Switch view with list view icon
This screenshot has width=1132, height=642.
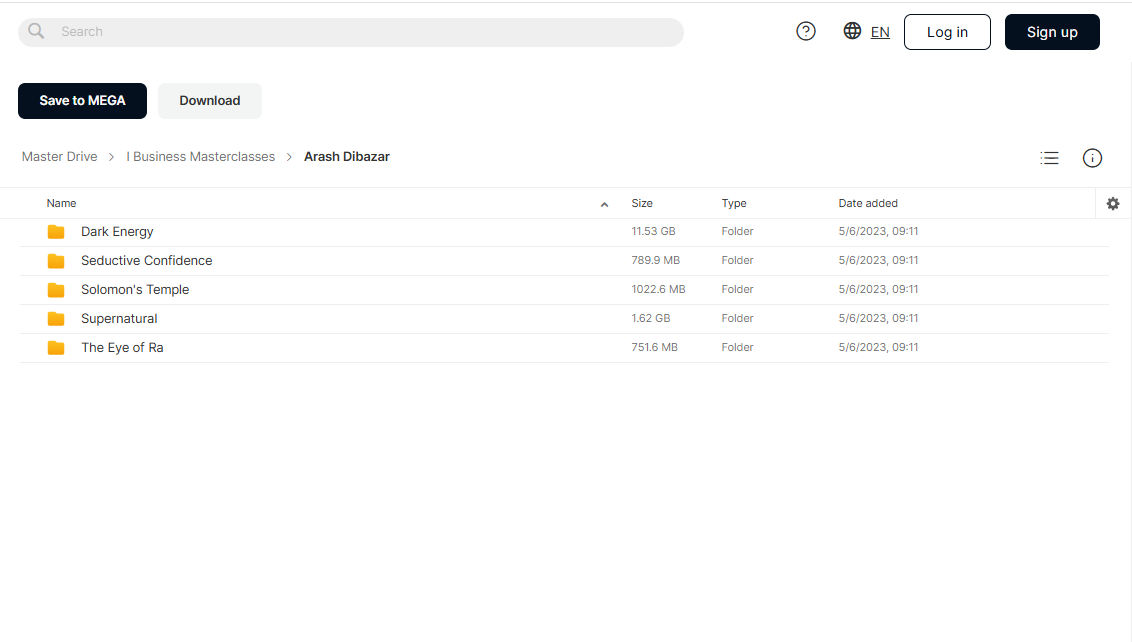pyautogui.click(x=1049, y=158)
